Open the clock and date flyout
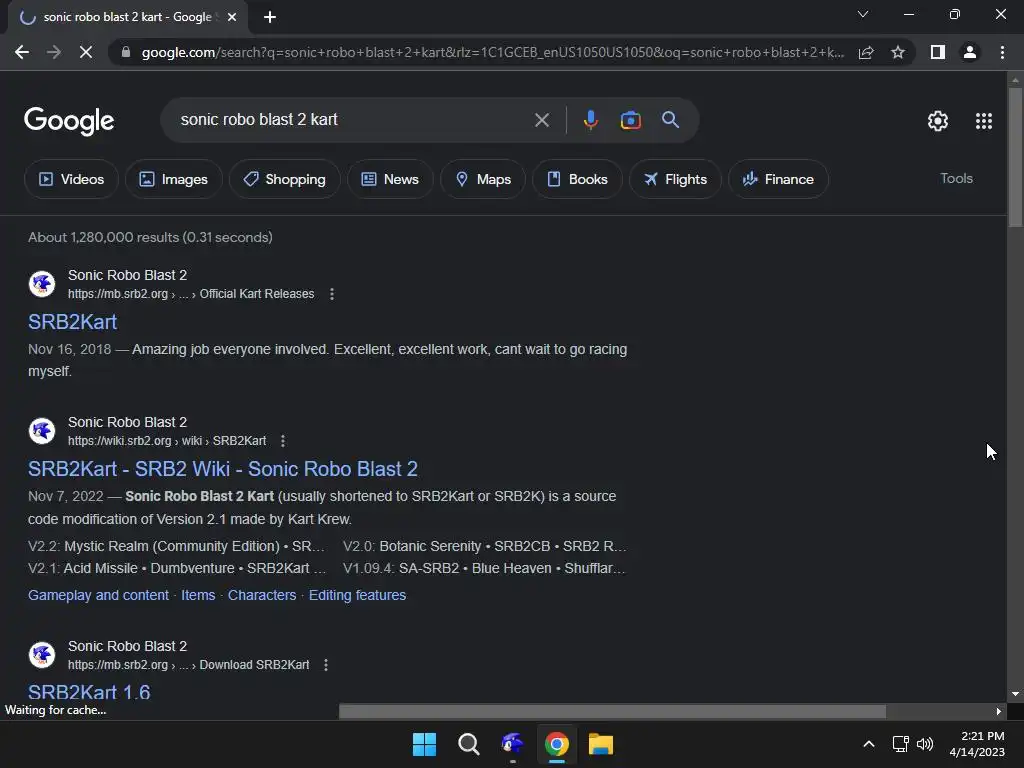This screenshot has height=768, width=1024. [x=977, y=744]
